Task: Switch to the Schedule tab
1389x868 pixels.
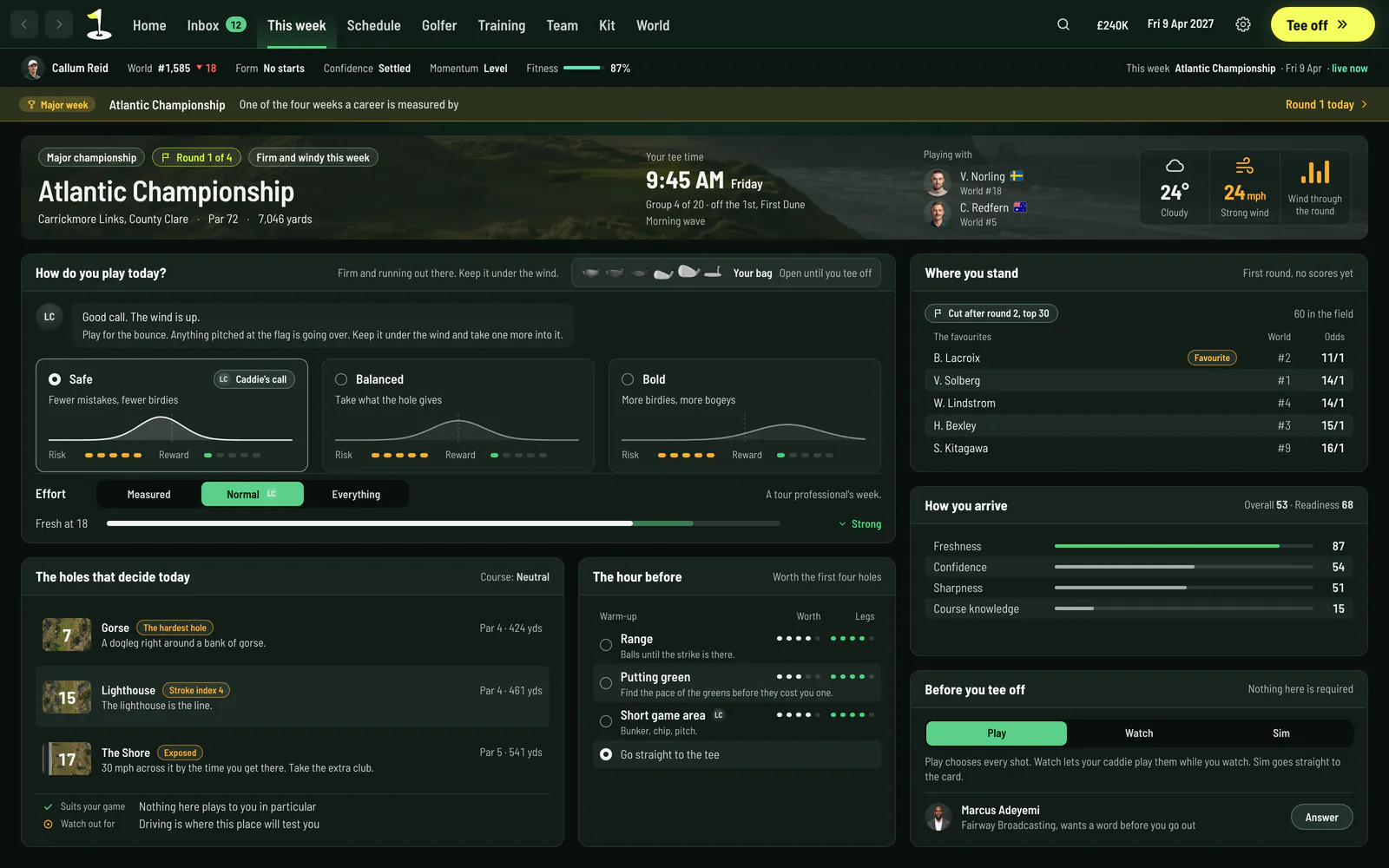Action: point(373,25)
